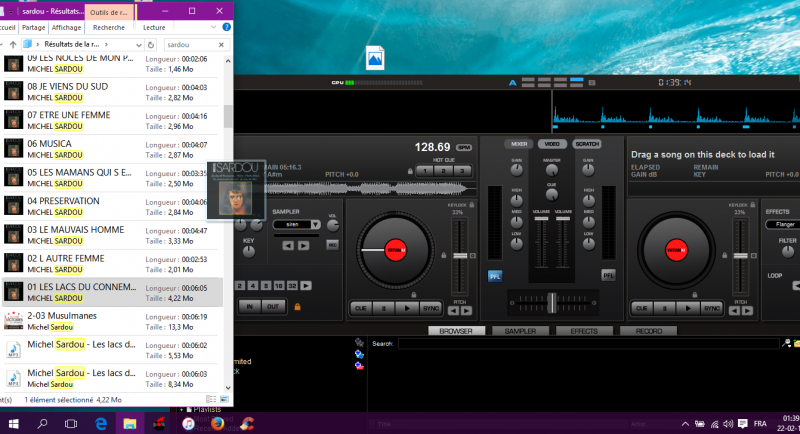Toggle the keylock padlock on right deck
This screenshot has width=800, height=434.
[x=753, y=205]
